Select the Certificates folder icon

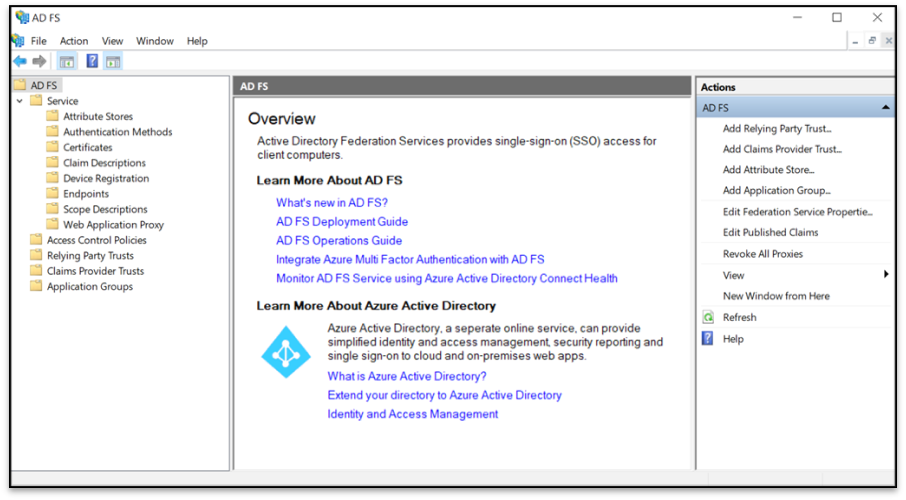[53, 147]
